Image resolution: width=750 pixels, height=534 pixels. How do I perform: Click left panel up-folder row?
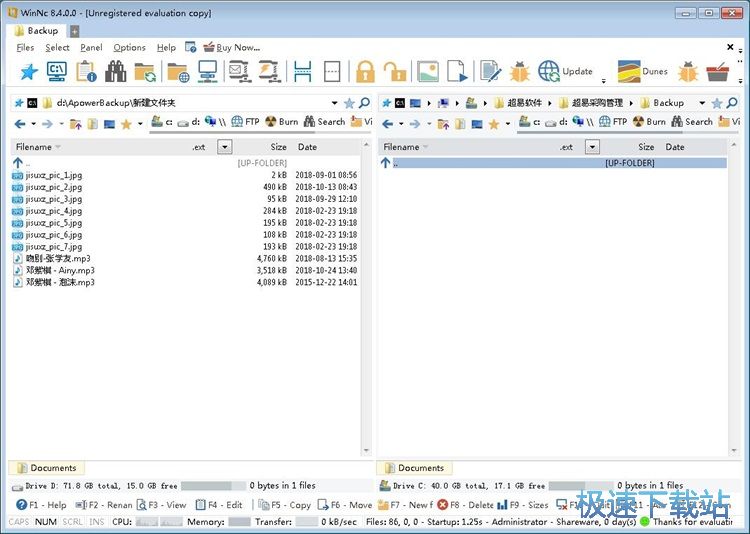click(x=185, y=163)
